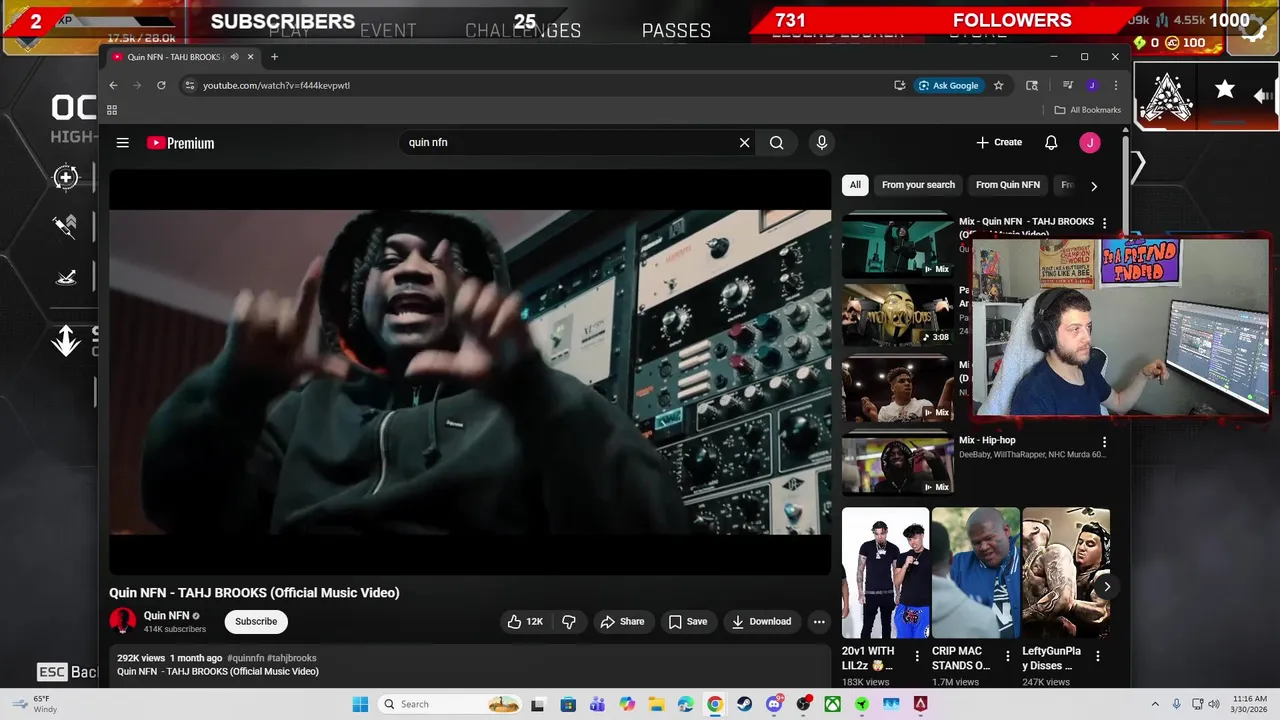This screenshot has width=1280, height=720.
Task: Go back in the browser
Action: [x=113, y=86]
